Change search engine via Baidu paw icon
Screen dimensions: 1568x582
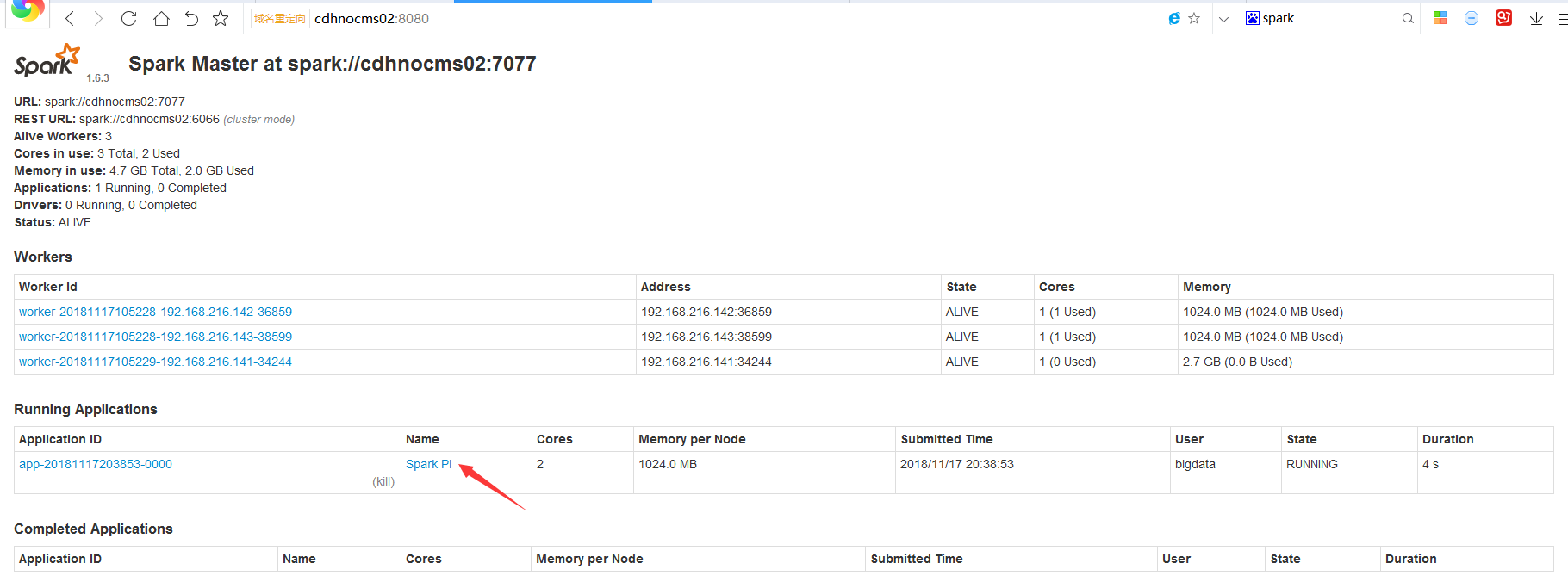[x=1253, y=18]
